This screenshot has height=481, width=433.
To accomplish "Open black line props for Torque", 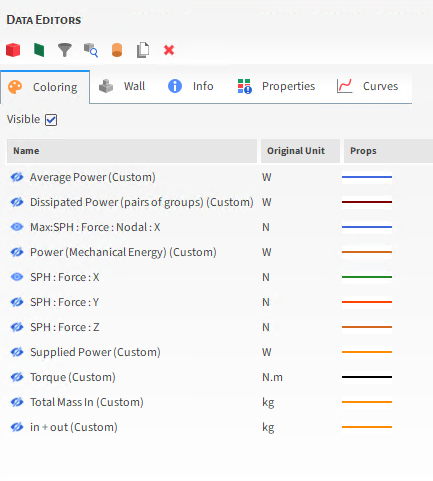I will (367, 377).
